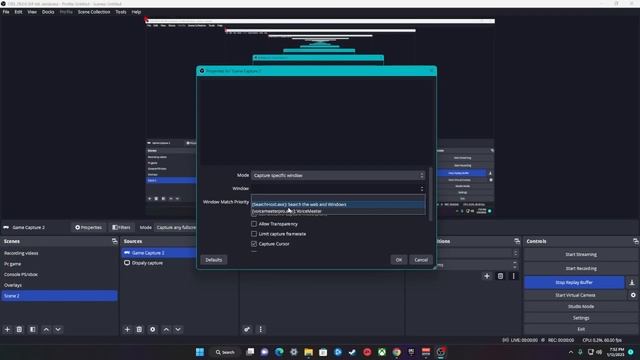Click the Properties dialog vertical scrollbar
This screenshot has height=360, width=640.
click(x=430, y=195)
